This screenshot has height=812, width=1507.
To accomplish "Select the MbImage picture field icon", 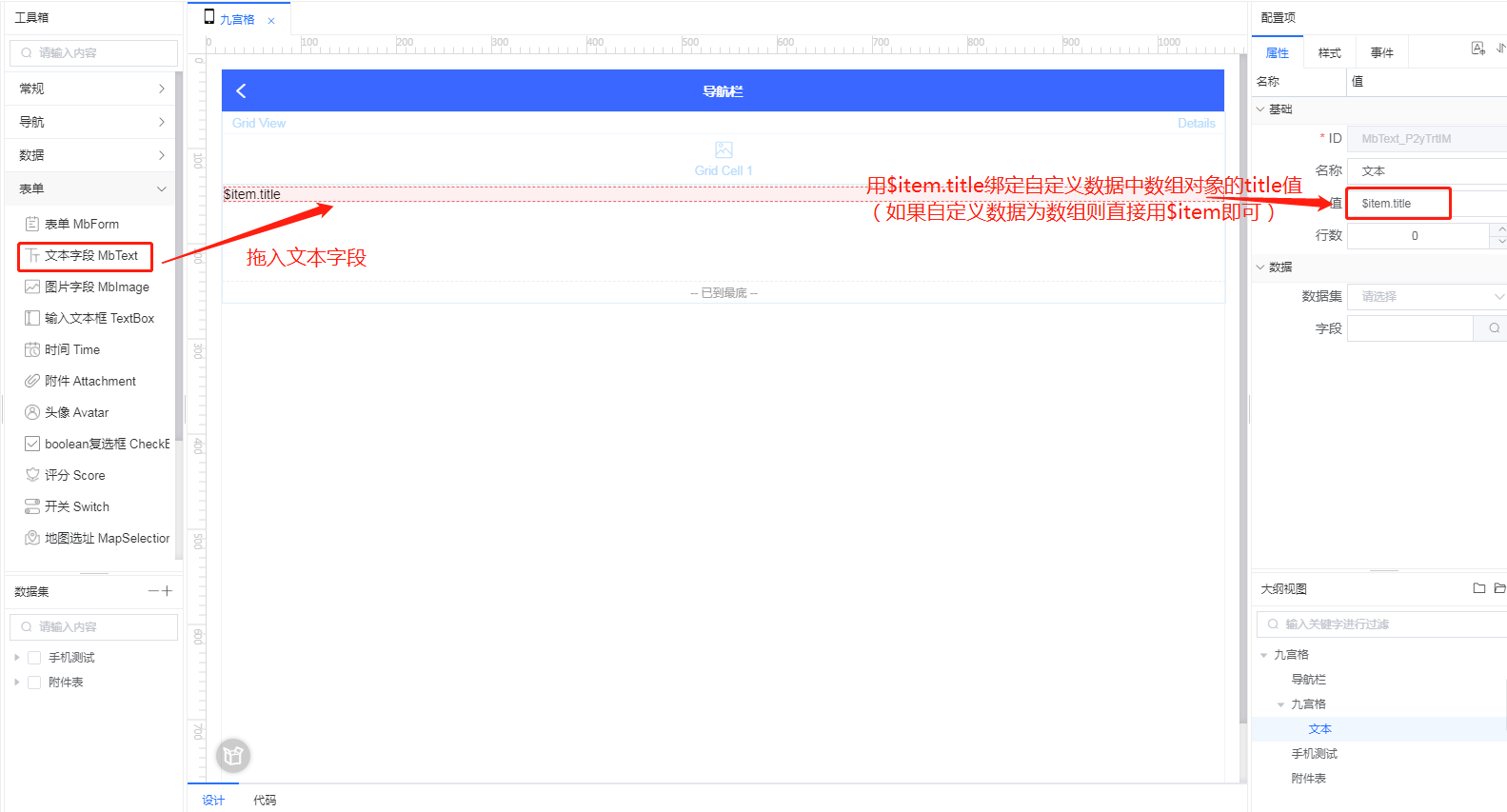I will (x=32, y=287).
